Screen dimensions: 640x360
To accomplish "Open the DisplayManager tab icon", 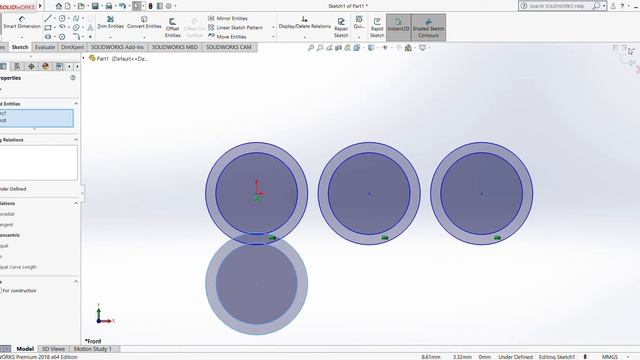I will pos(45,66).
